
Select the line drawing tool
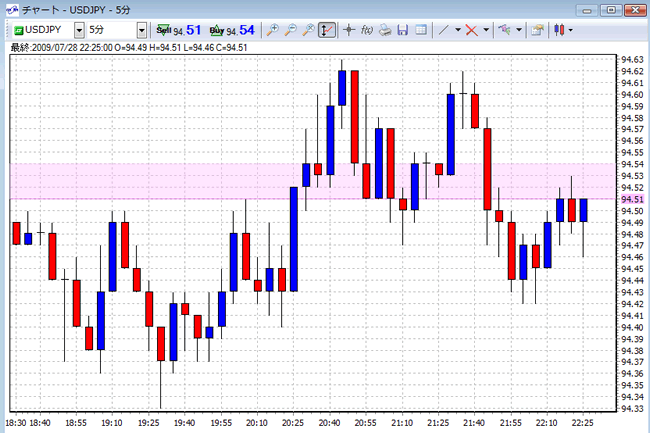pyautogui.click(x=443, y=30)
